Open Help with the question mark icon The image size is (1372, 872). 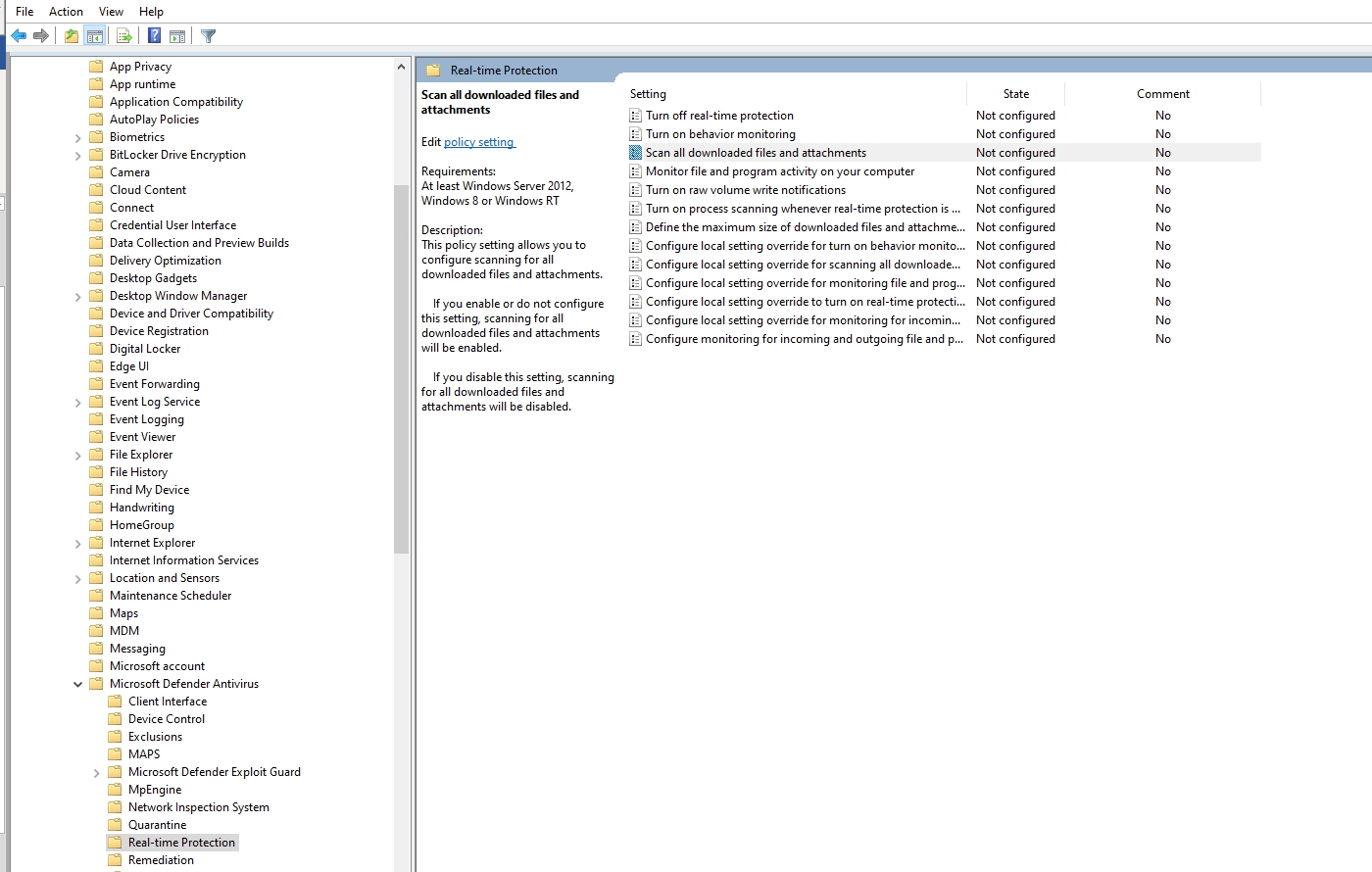[x=153, y=35]
